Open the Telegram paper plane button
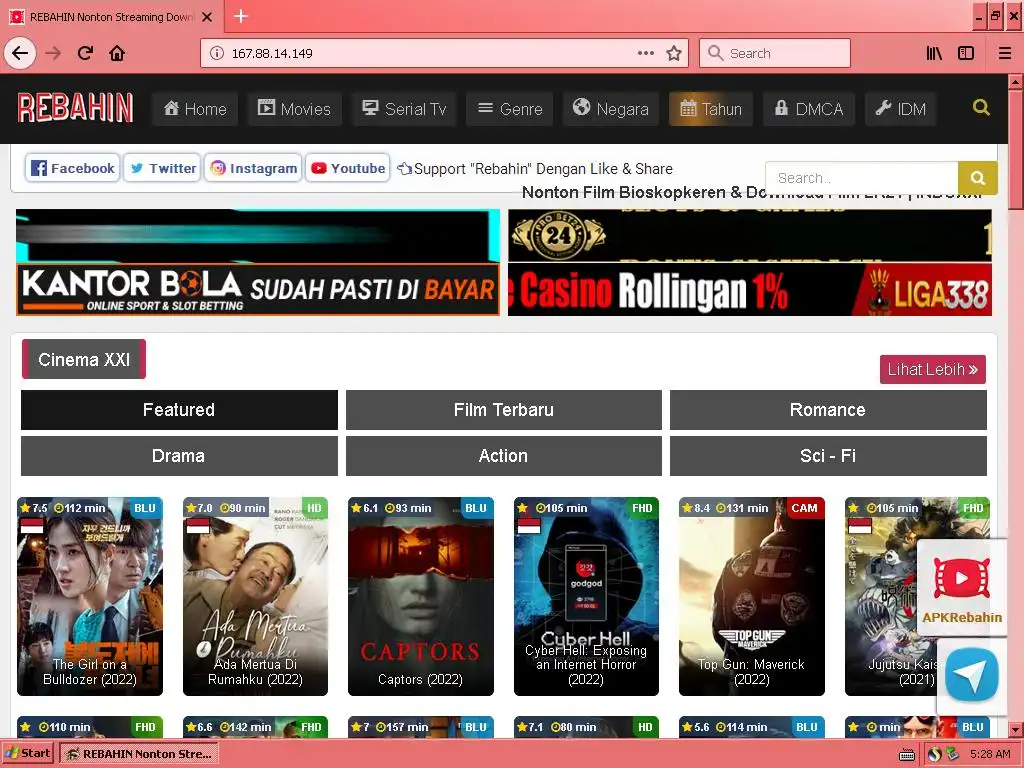The width and height of the screenshot is (1024, 768). tap(972, 675)
